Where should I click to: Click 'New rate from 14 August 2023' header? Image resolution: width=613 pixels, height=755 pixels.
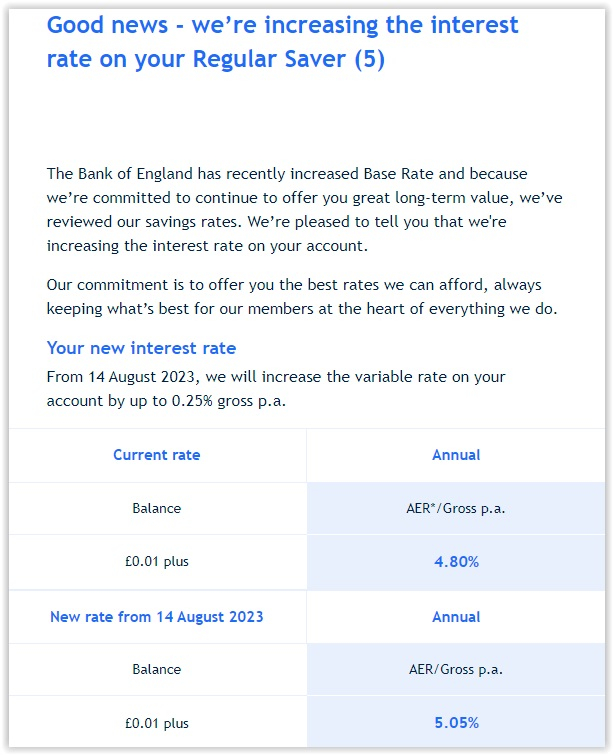tap(157, 617)
